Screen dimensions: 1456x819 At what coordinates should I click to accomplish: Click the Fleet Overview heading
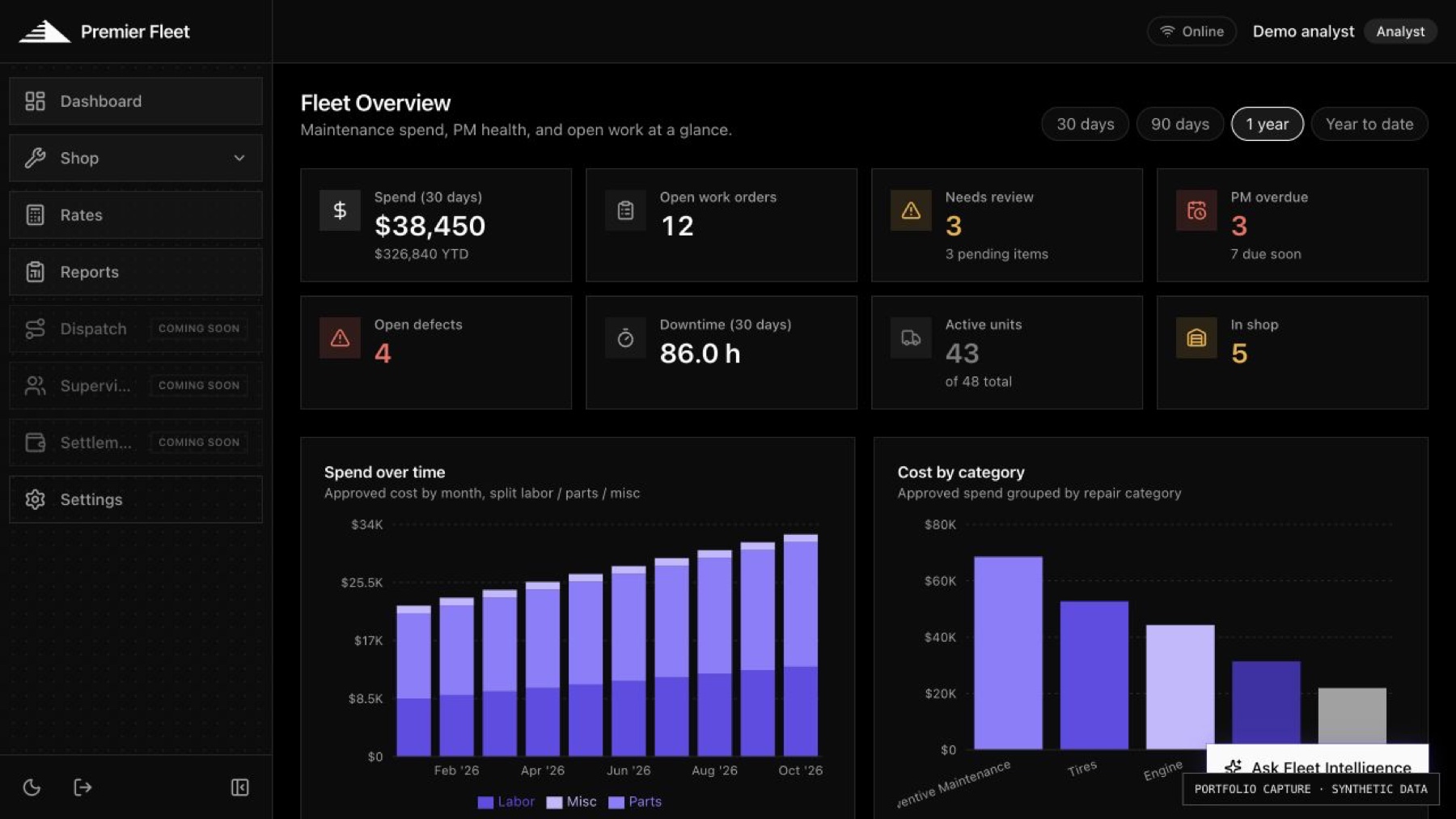pos(375,103)
